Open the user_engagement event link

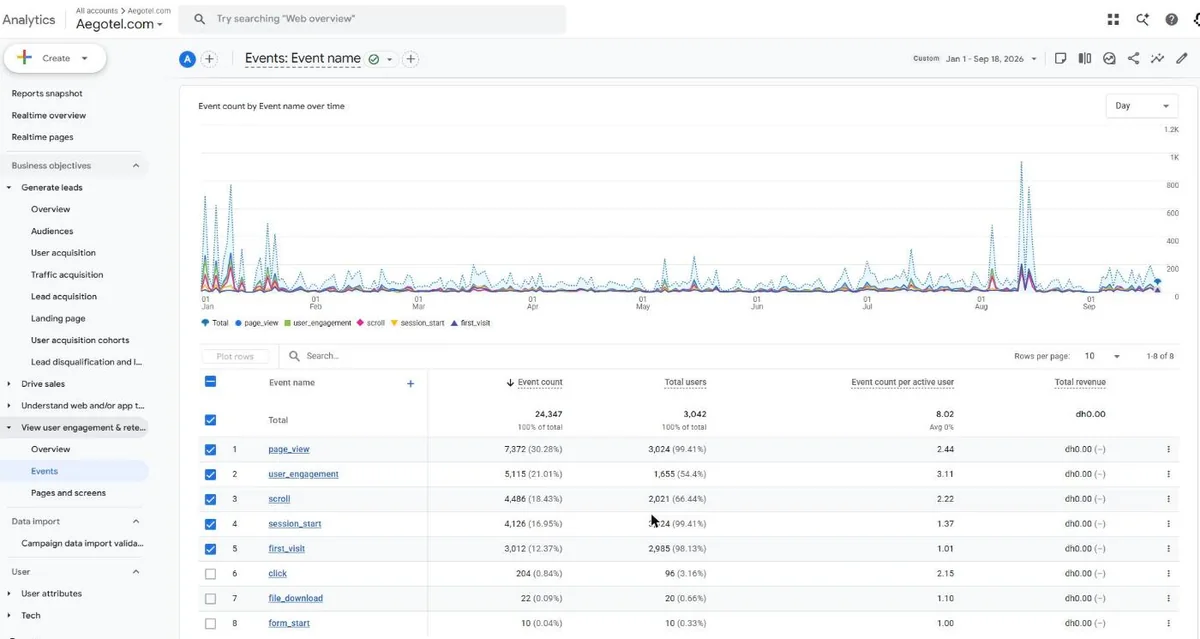303,474
